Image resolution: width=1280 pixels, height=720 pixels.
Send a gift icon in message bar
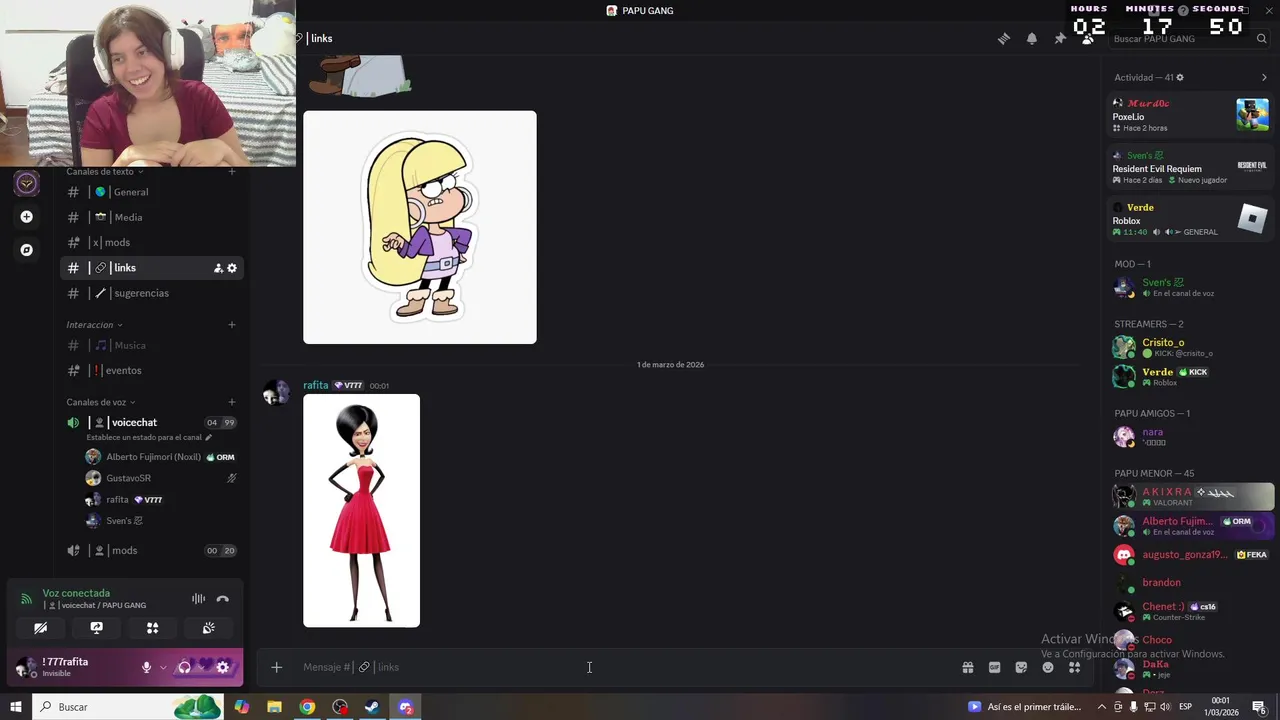(968, 667)
